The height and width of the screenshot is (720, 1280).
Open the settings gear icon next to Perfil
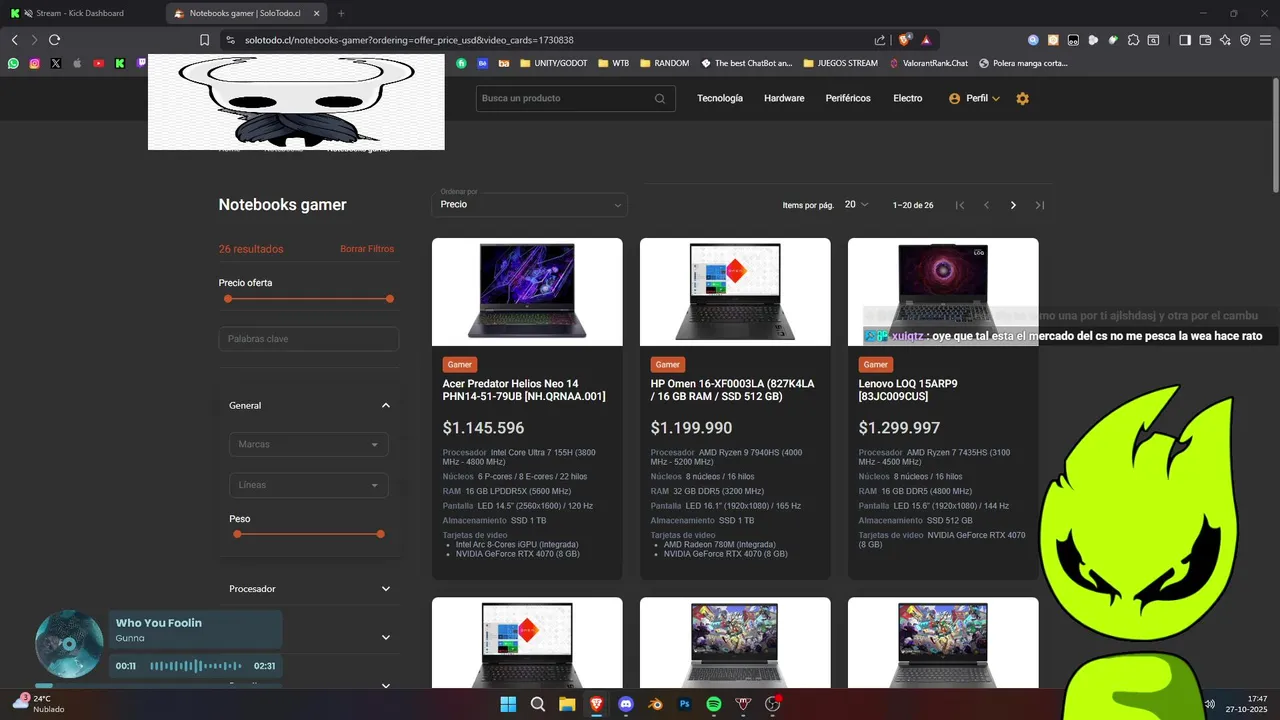coord(1022,98)
